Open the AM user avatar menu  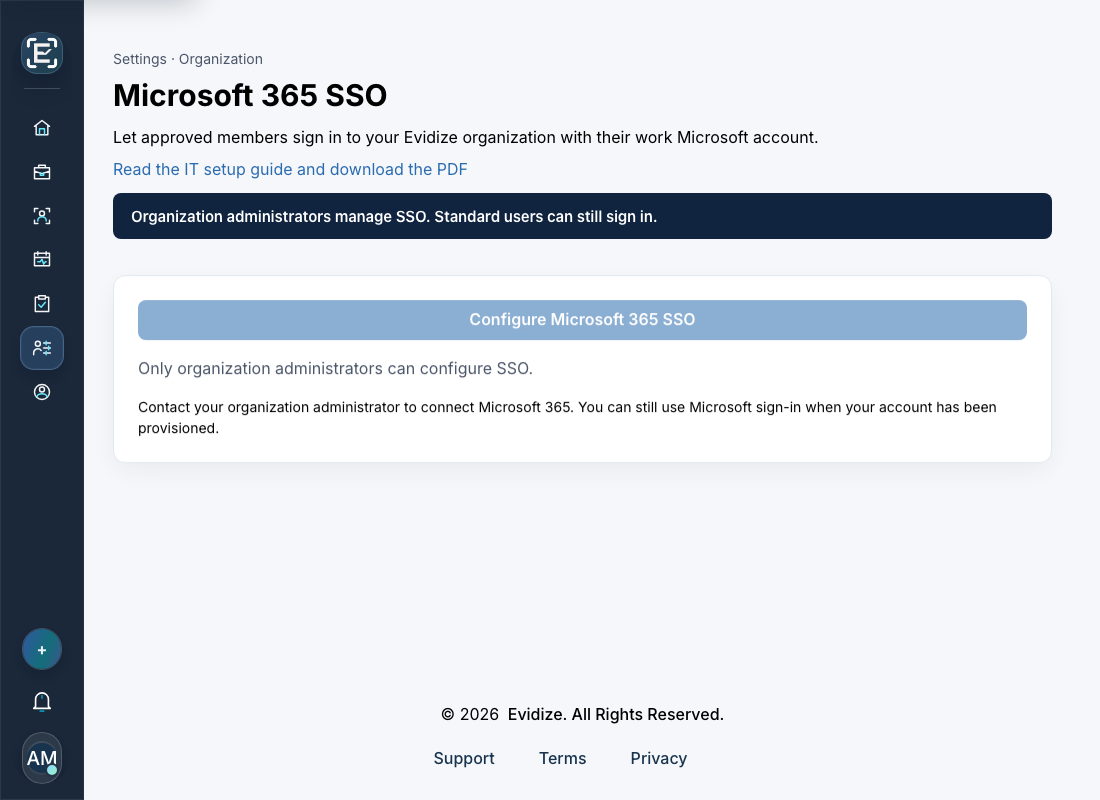click(x=42, y=759)
